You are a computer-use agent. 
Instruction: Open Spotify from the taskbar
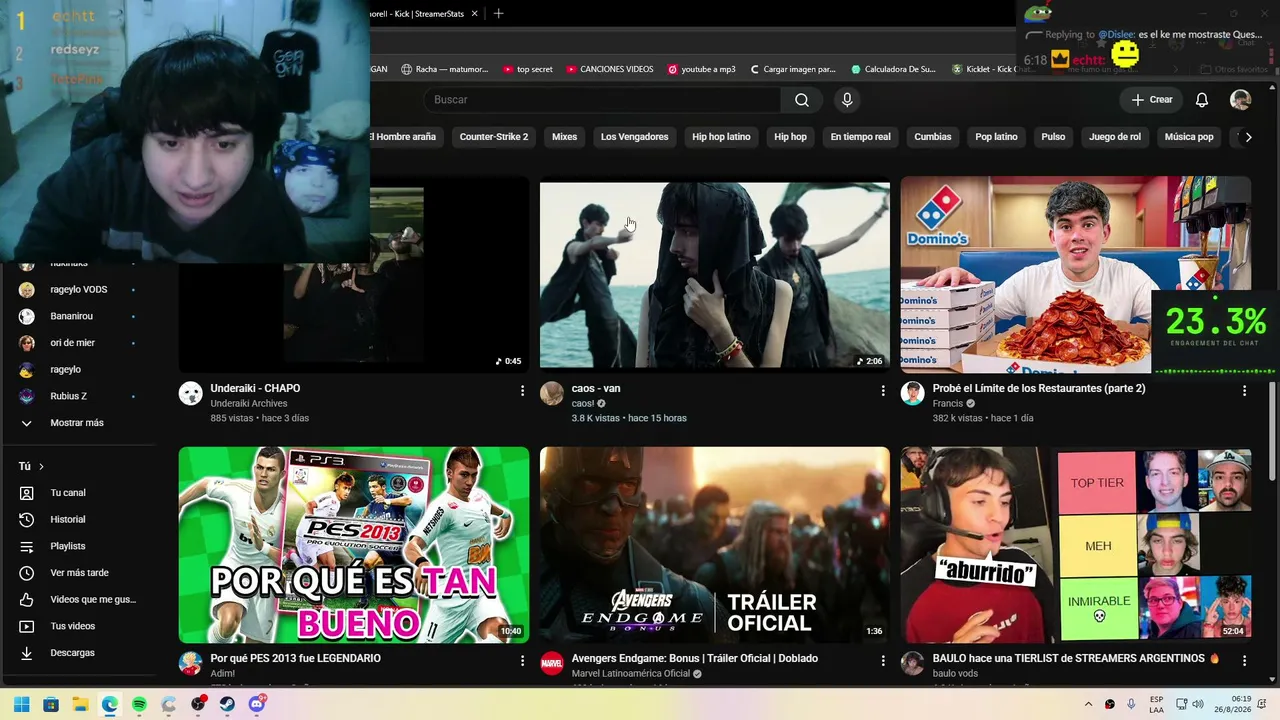point(139,704)
